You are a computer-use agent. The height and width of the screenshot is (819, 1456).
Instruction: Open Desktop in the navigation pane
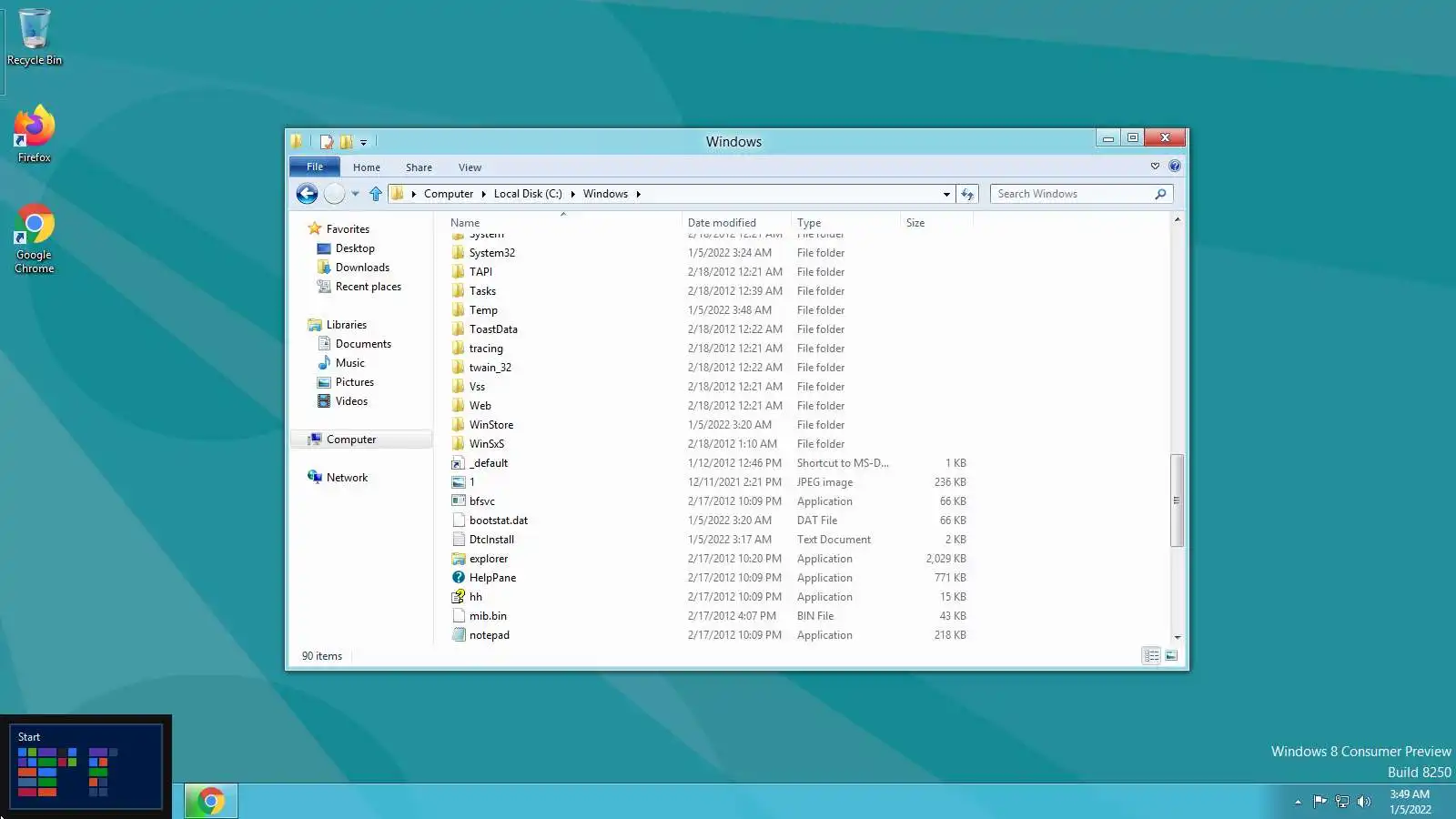tap(355, 248)
